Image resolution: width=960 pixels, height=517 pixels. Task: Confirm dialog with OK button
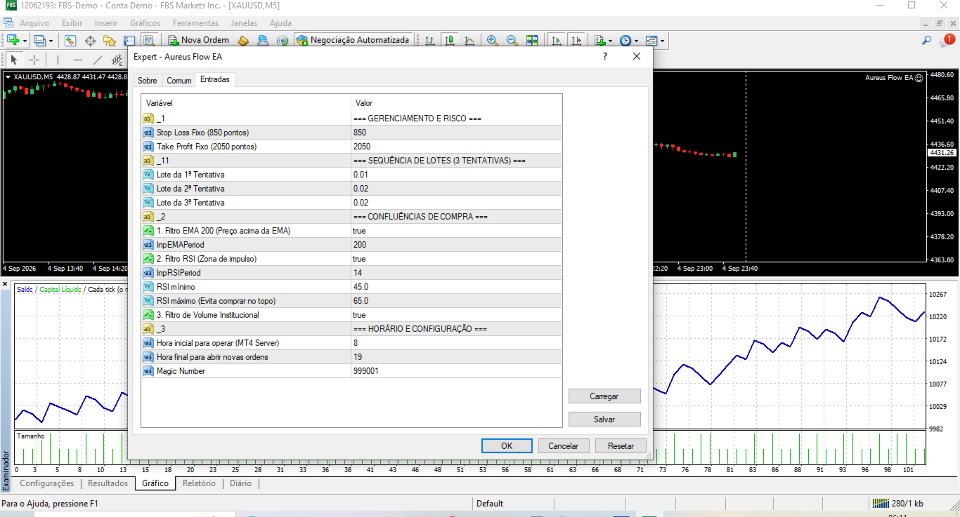pyautogui.click(x=506, y=446)
